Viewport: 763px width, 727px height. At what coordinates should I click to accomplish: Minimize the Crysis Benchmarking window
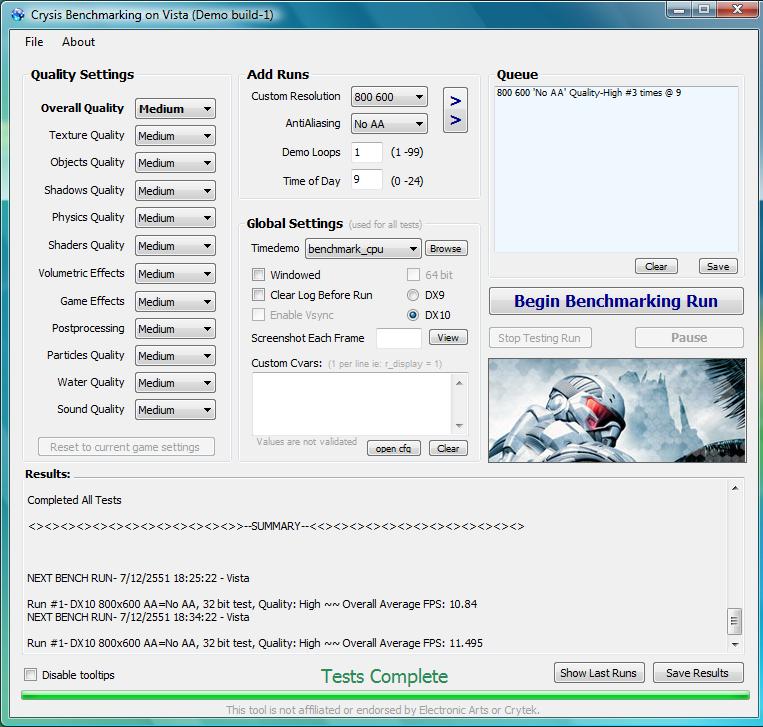point(679,9)
